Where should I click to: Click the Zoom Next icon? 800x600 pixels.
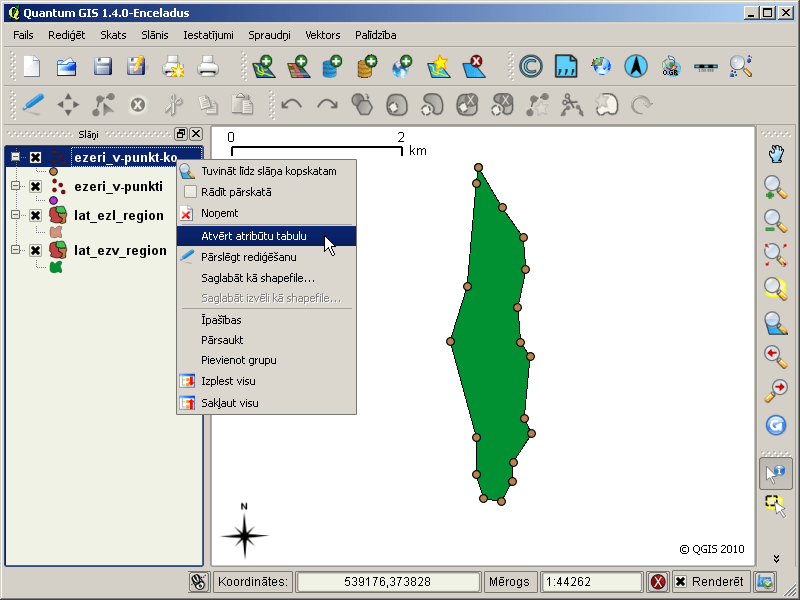(776, 391)
